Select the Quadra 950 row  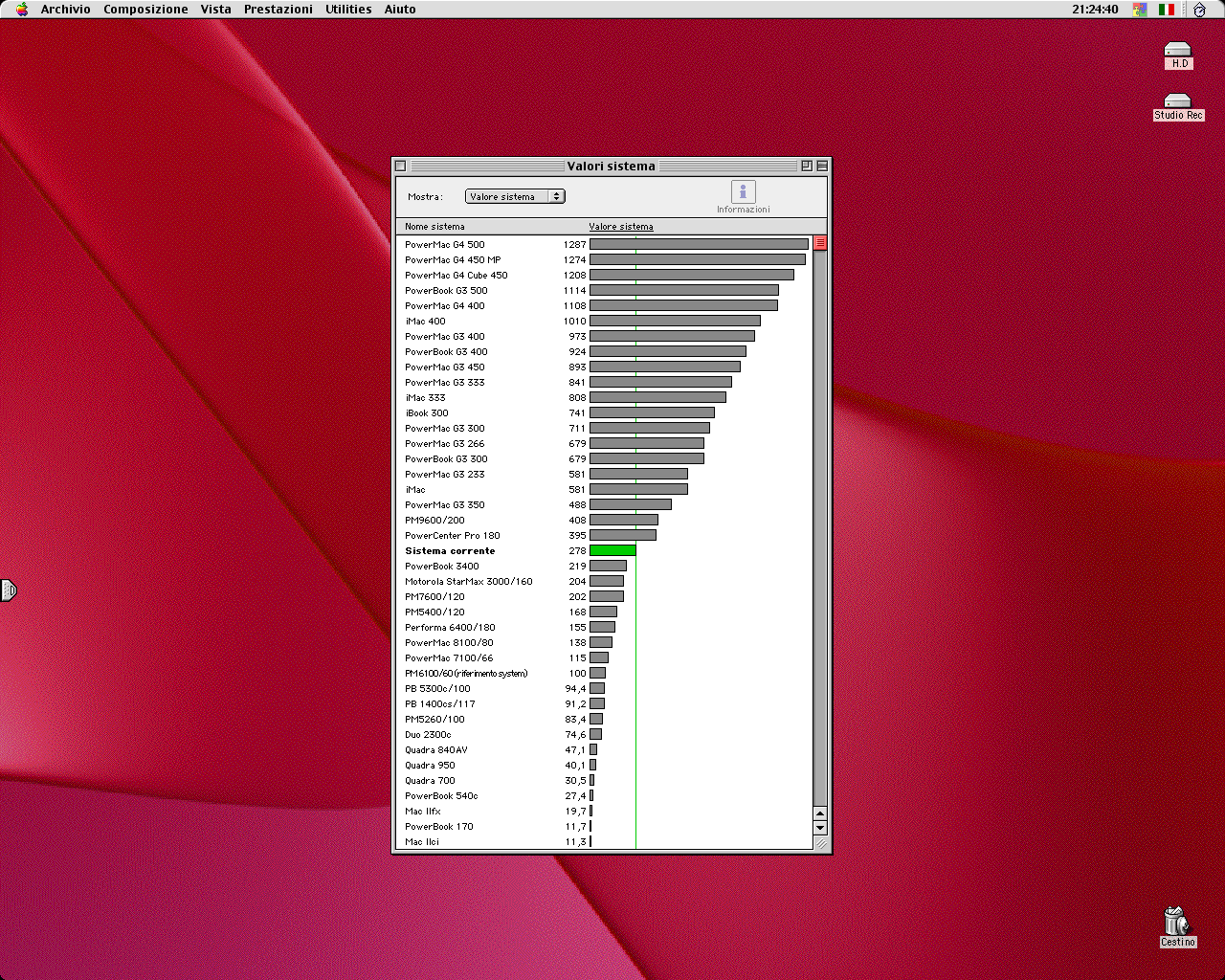[605, 765]
